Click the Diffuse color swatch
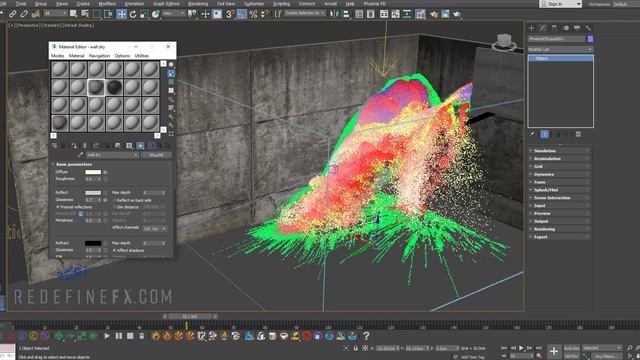The image size is (640, 360). 93,172
